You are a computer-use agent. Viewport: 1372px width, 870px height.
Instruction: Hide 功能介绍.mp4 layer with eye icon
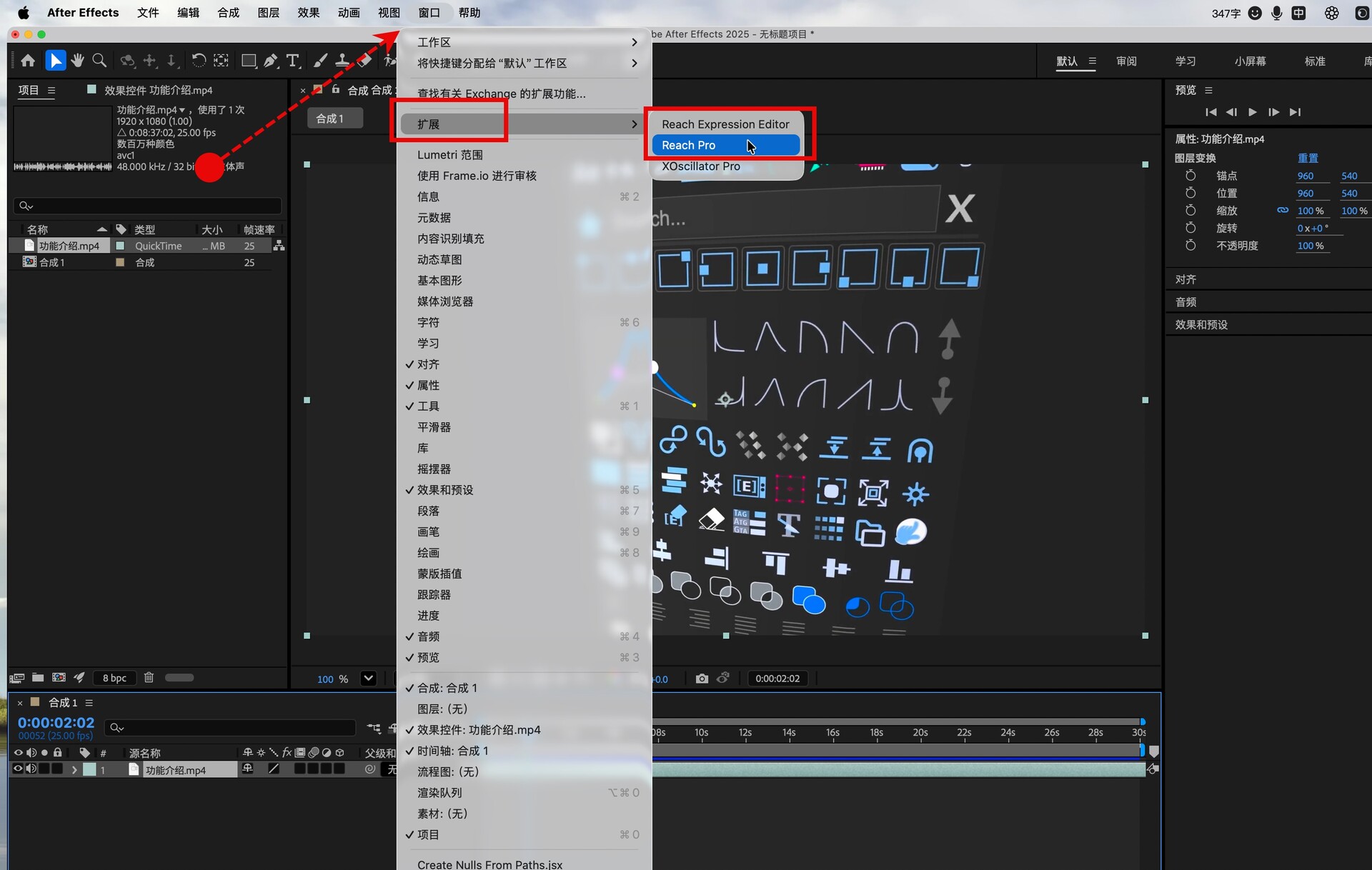point(18,769)
